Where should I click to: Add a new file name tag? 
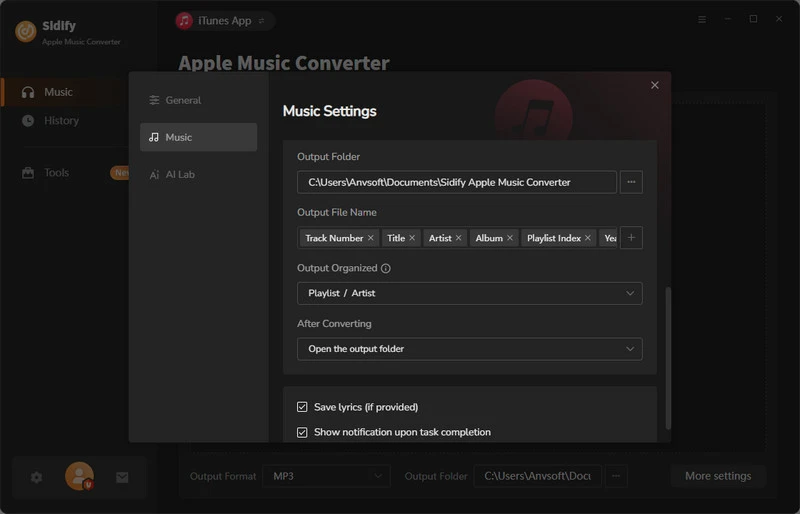631,238
